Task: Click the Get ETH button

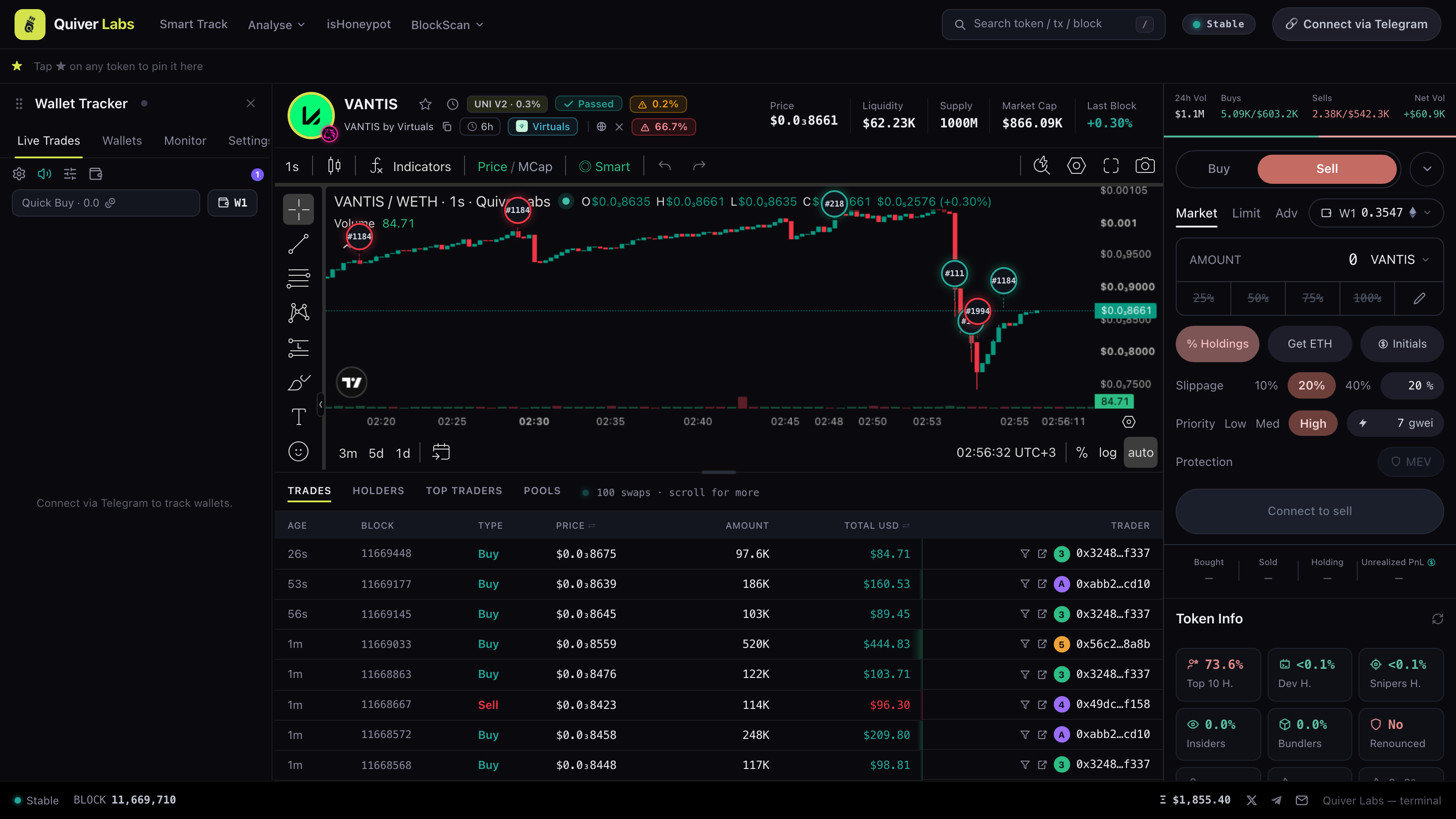Action: (1309, 344)
